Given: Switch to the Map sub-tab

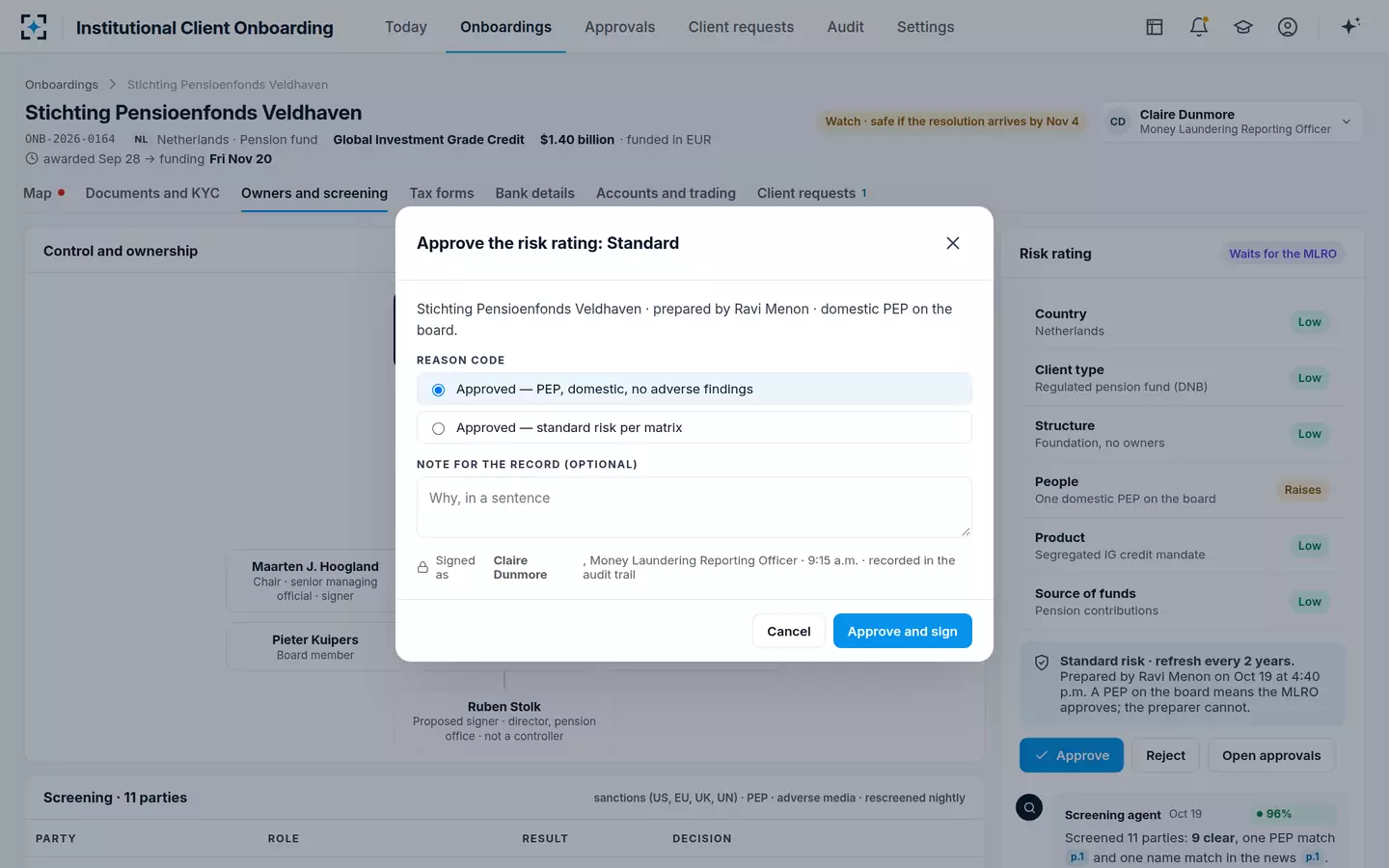Looking at the screenshot, I should coord(43,193).
